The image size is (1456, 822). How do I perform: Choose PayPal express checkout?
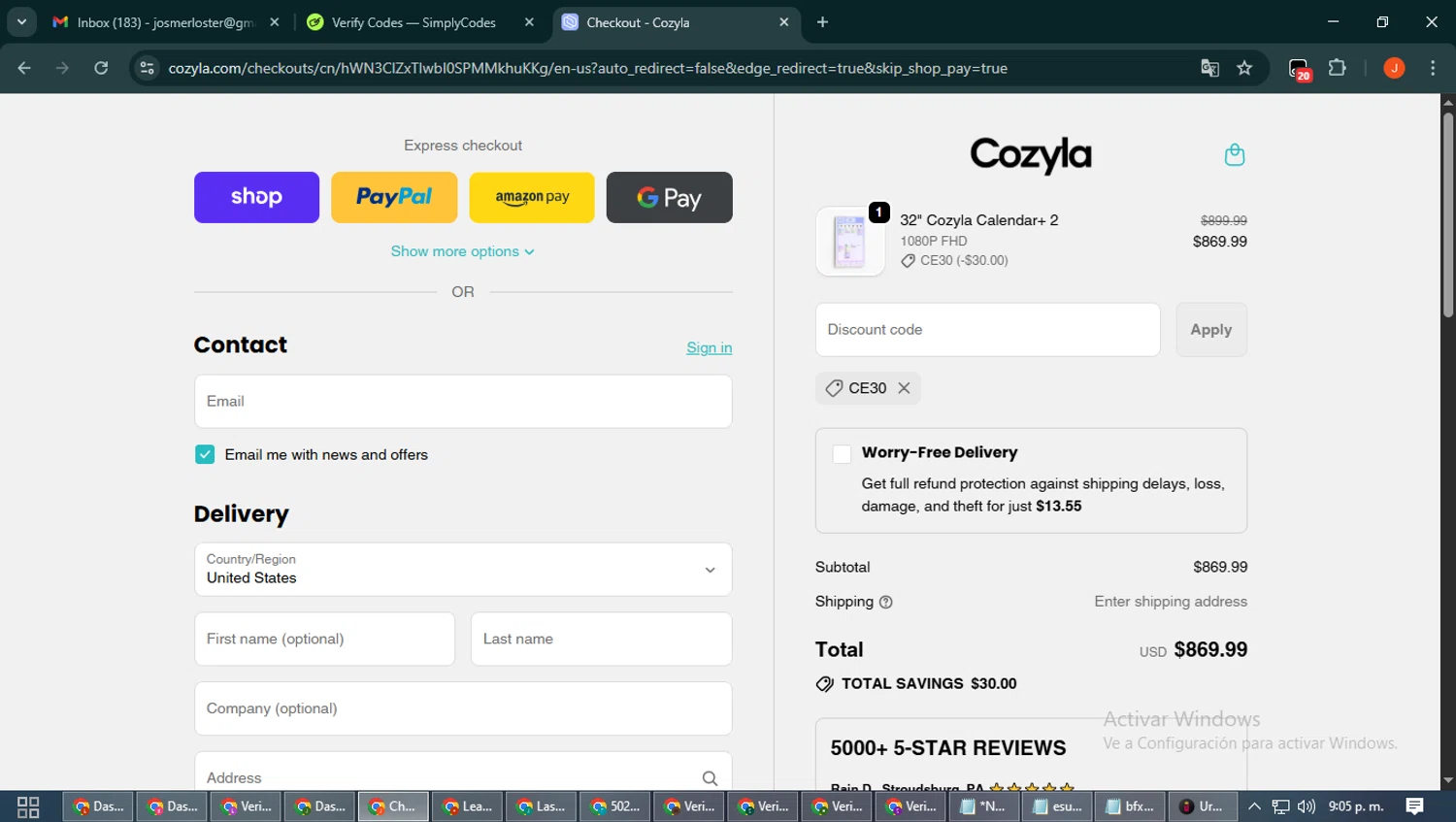tap(394, 197)
